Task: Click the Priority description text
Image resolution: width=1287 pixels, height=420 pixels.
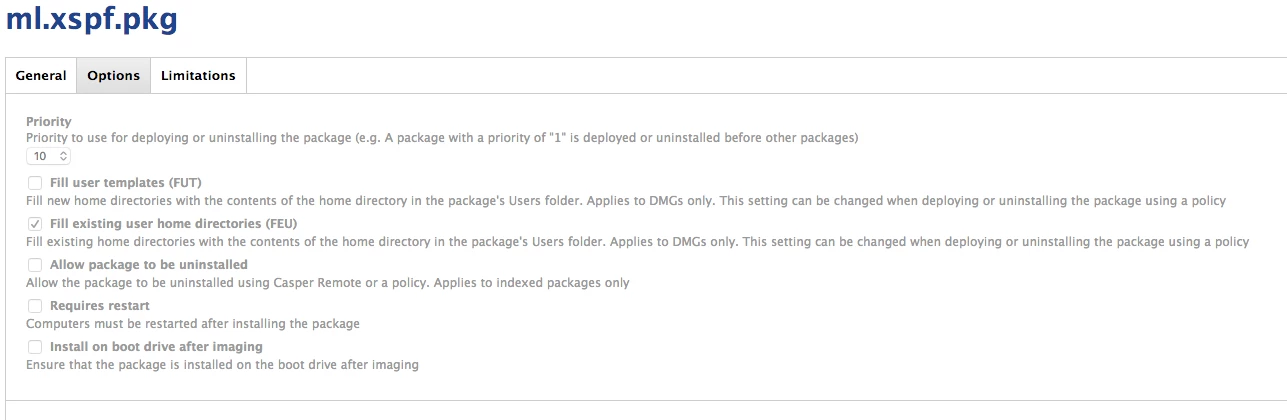Action: pos(442,137)
